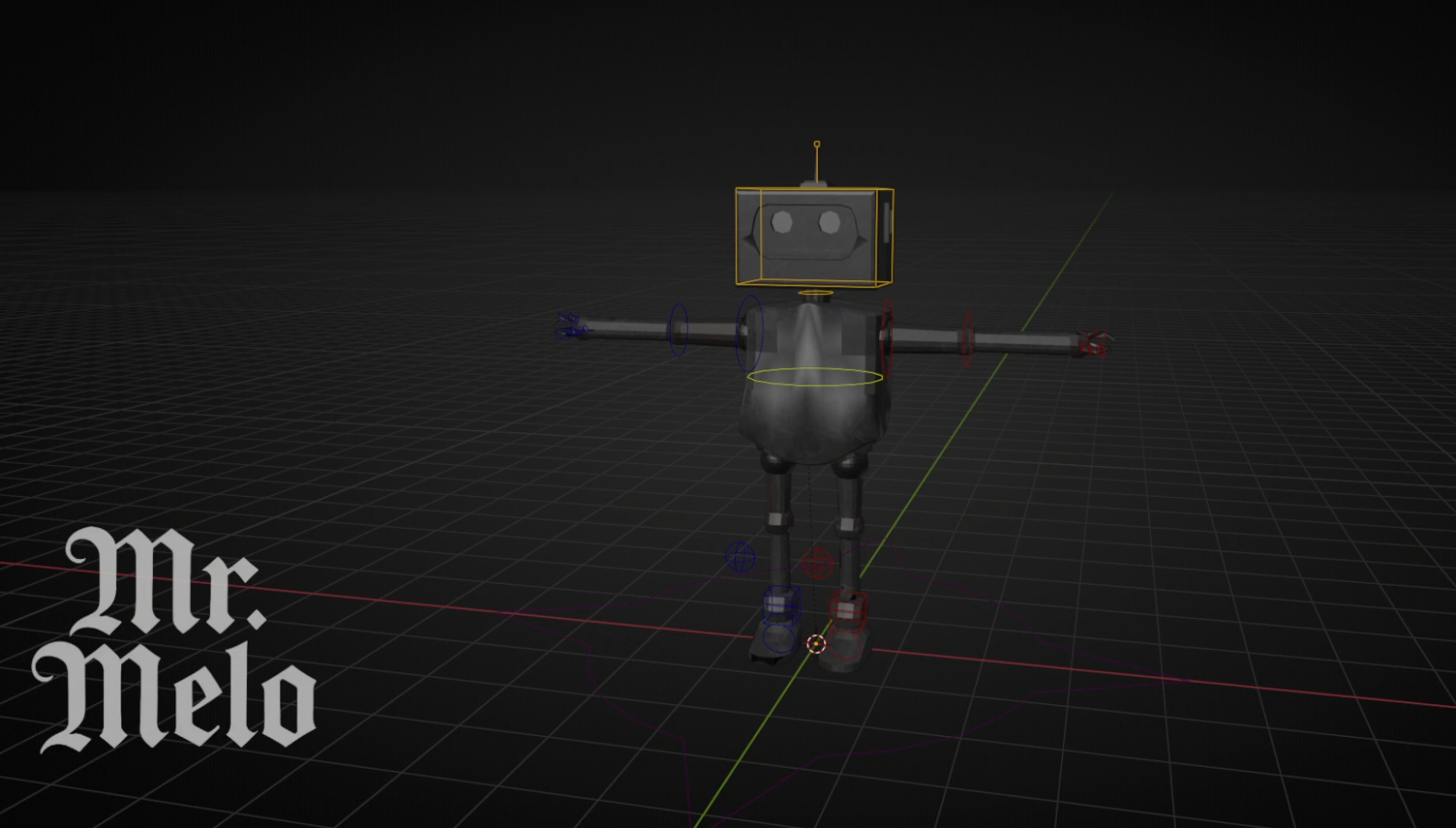Click the blue hand control widget
The height and width of the screenshot is (828, 1456).
pyautogui.click(x=568, y=326)
